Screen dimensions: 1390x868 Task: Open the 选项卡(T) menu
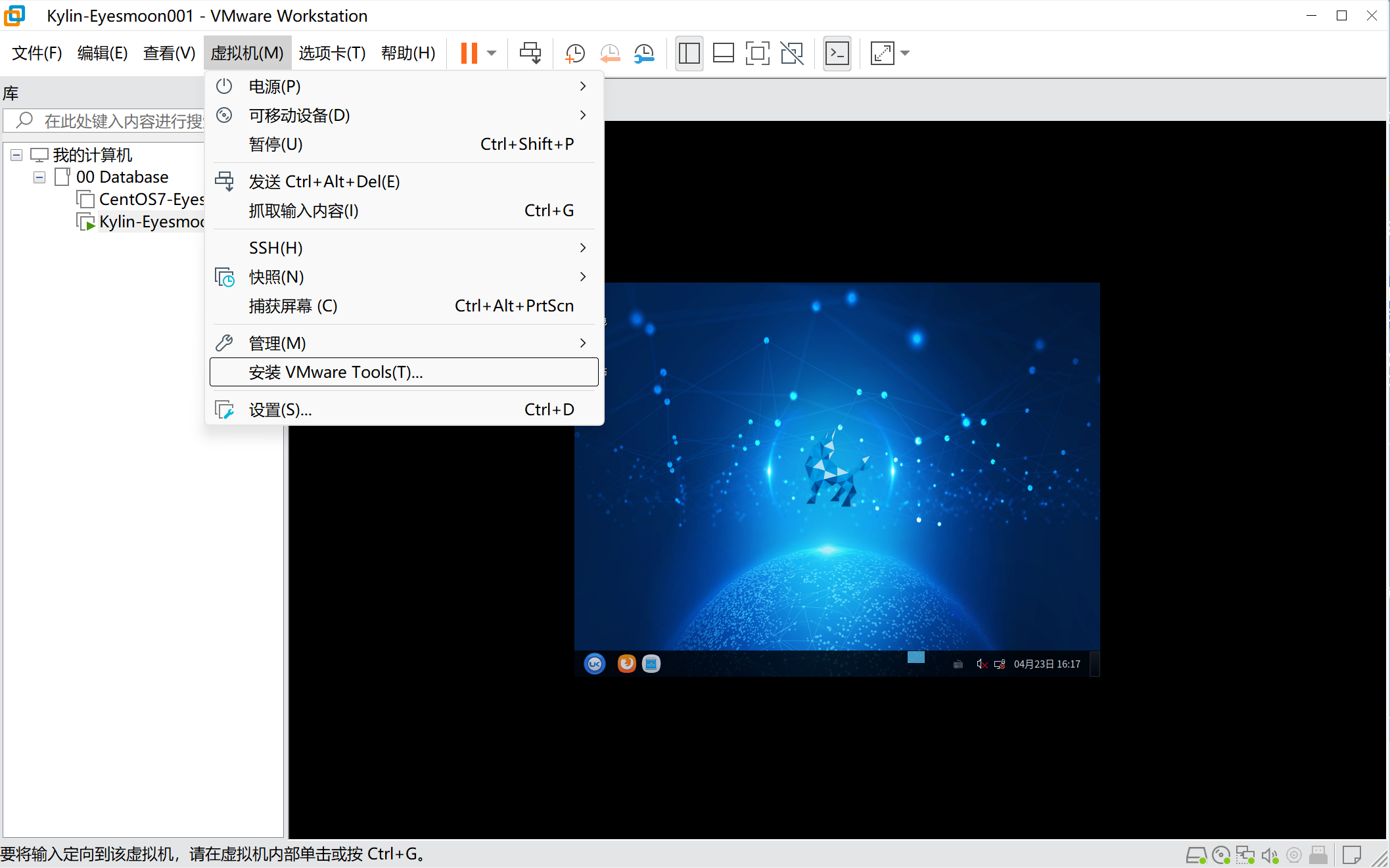tap(332, 53)
